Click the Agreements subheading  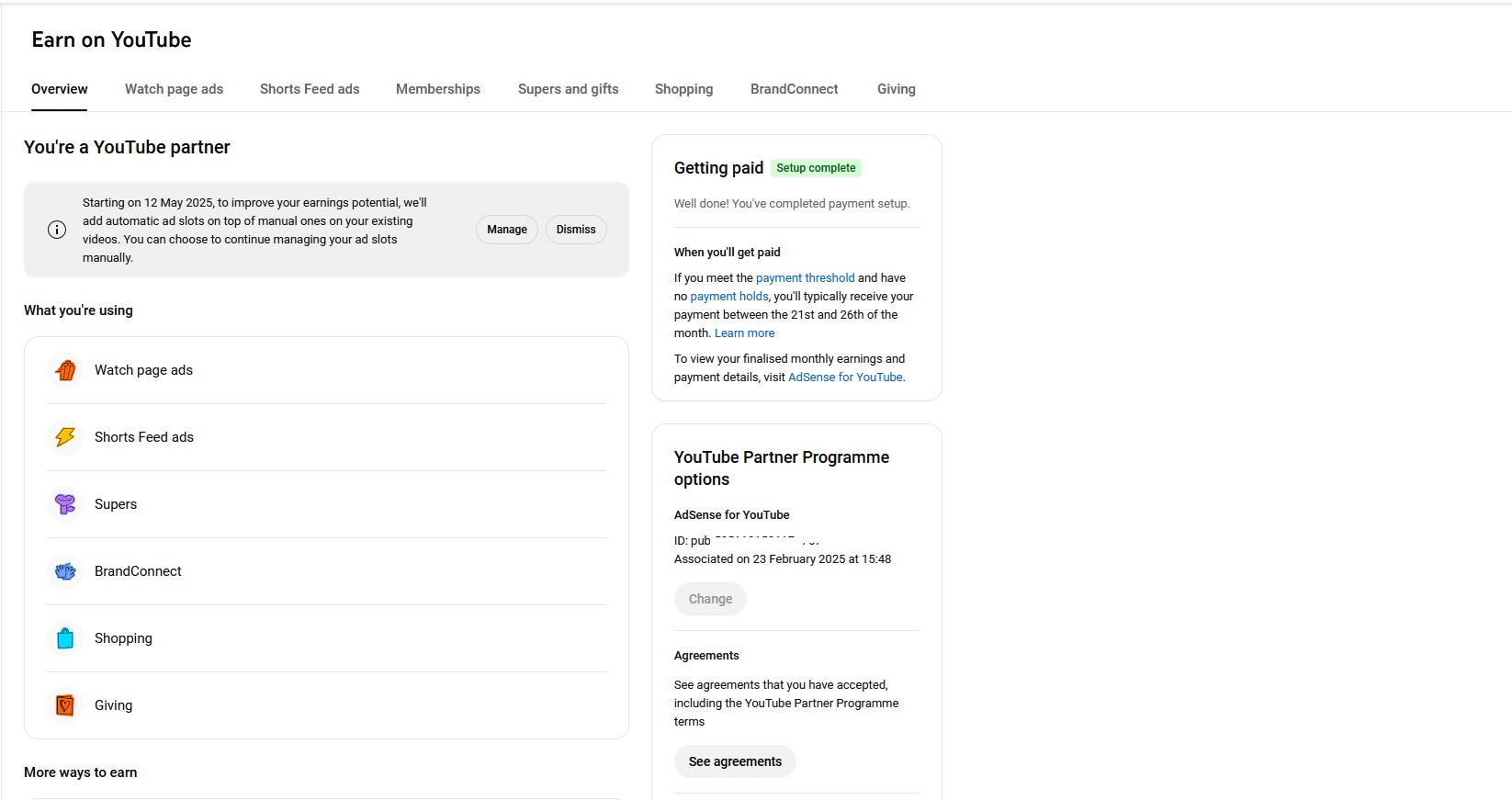pos(706,655)
